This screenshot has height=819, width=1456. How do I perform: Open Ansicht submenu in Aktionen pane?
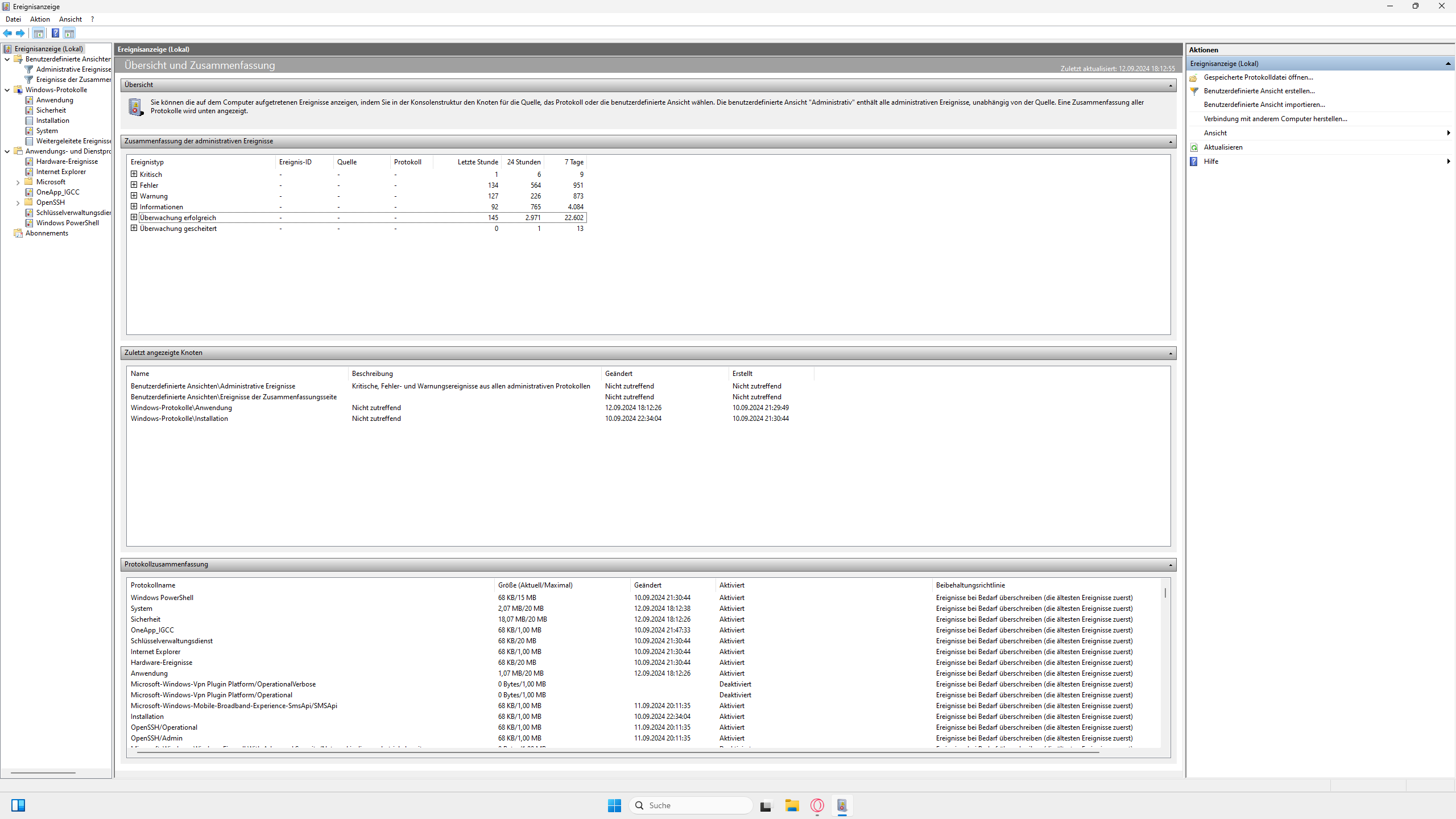pos(1321,133)
